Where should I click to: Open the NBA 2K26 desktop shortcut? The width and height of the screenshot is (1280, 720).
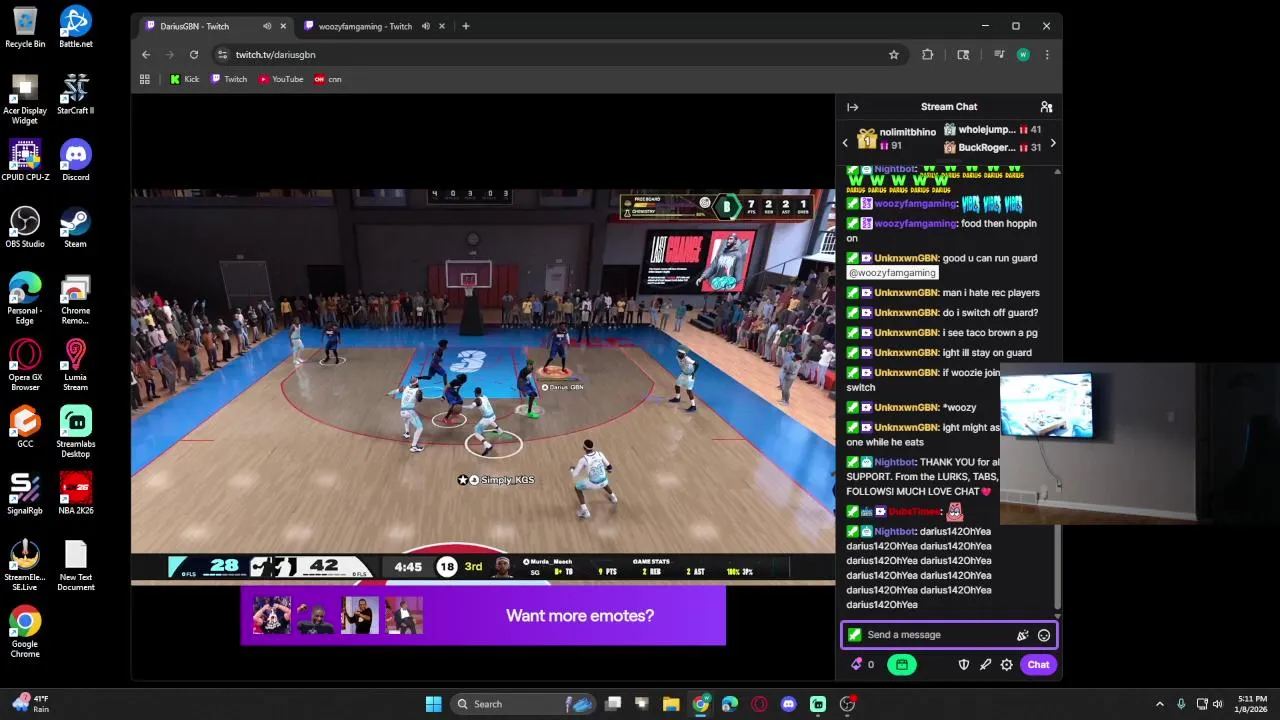[x=75, y=494]
